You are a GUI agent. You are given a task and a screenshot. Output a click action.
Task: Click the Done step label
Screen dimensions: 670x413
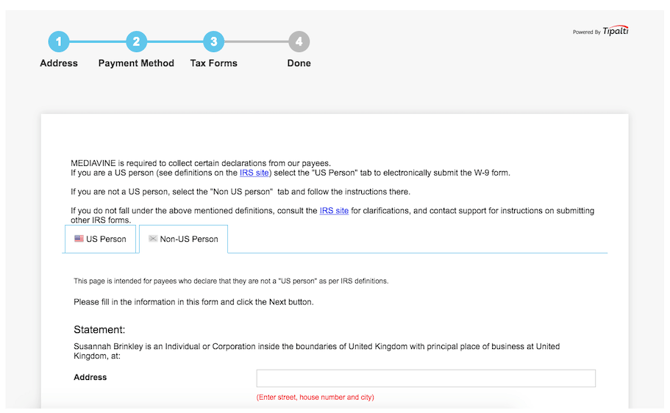pyautogui.click(x=299, y=63)
